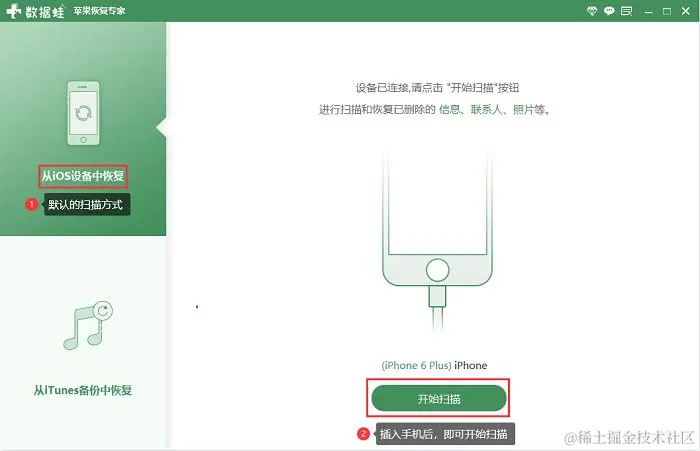Click the red number 2 badge
The image size is (700, 451).
pyautogui.click(x=363, y=434)
